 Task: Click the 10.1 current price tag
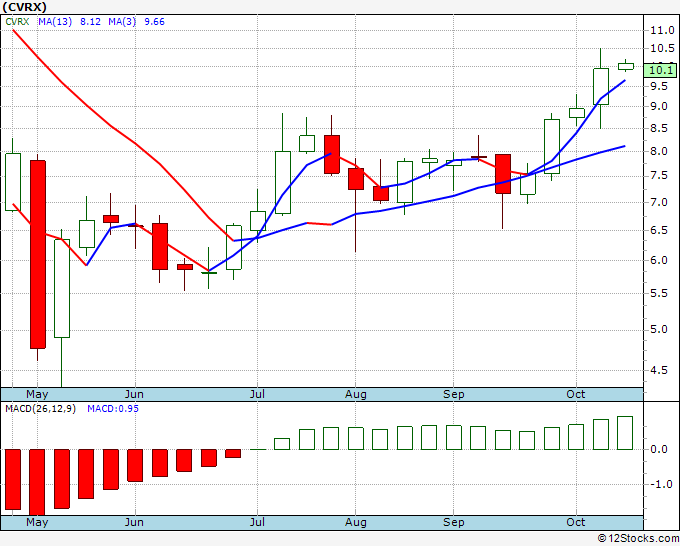pos(660,70)
